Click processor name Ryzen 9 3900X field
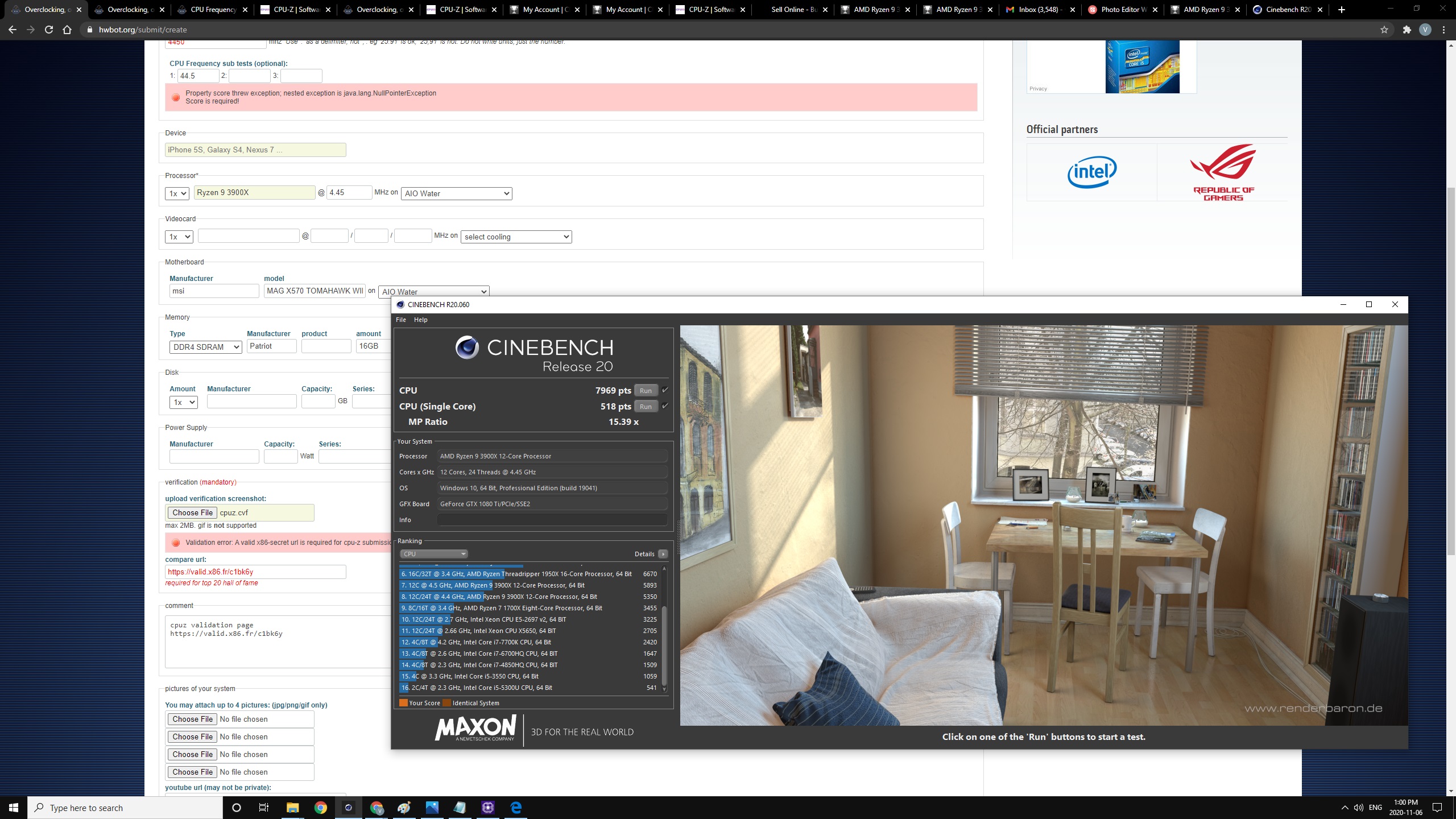Viewport: 1456px width, 819px height. pos(254,192)
